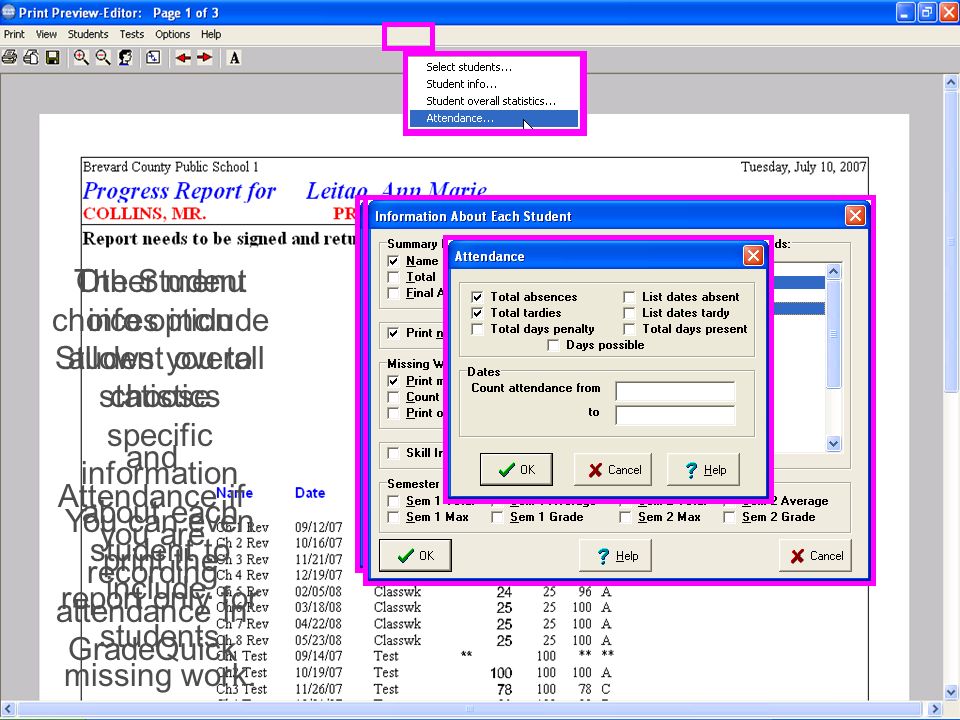Cancel the Attendance dialog

pos(613,470)
